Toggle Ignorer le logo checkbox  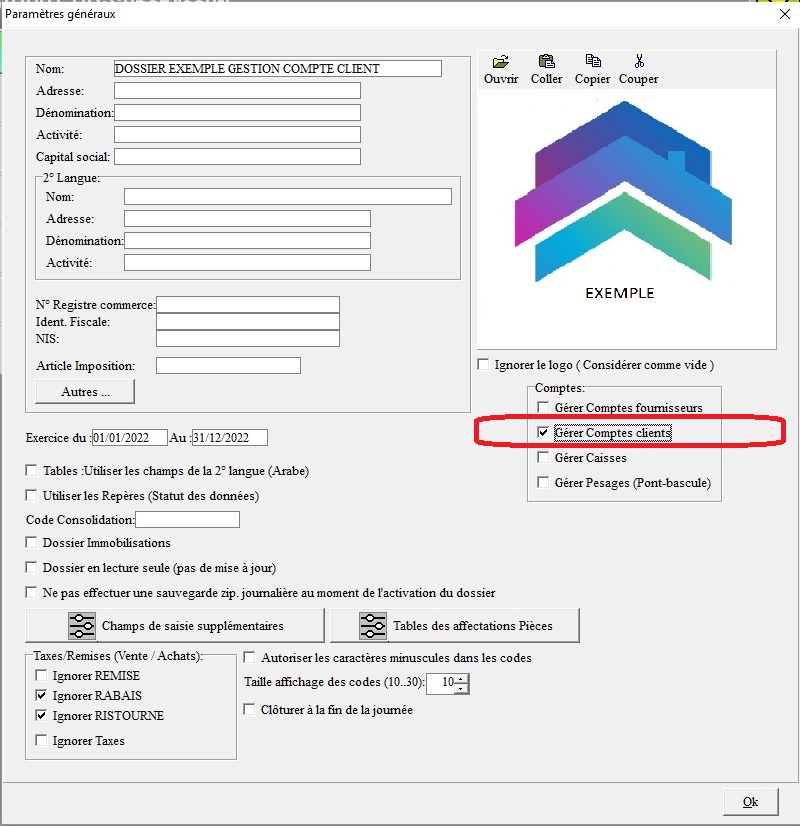coord(483,365)
